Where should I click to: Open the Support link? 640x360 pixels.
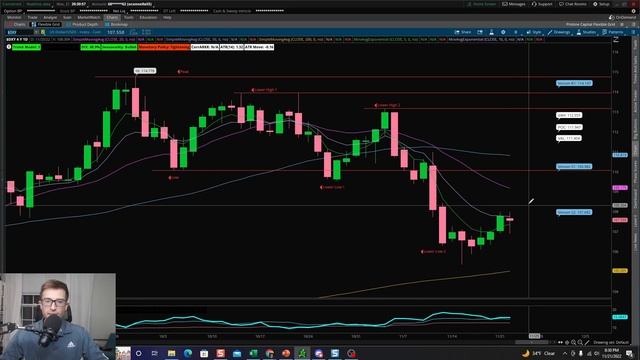542,4
